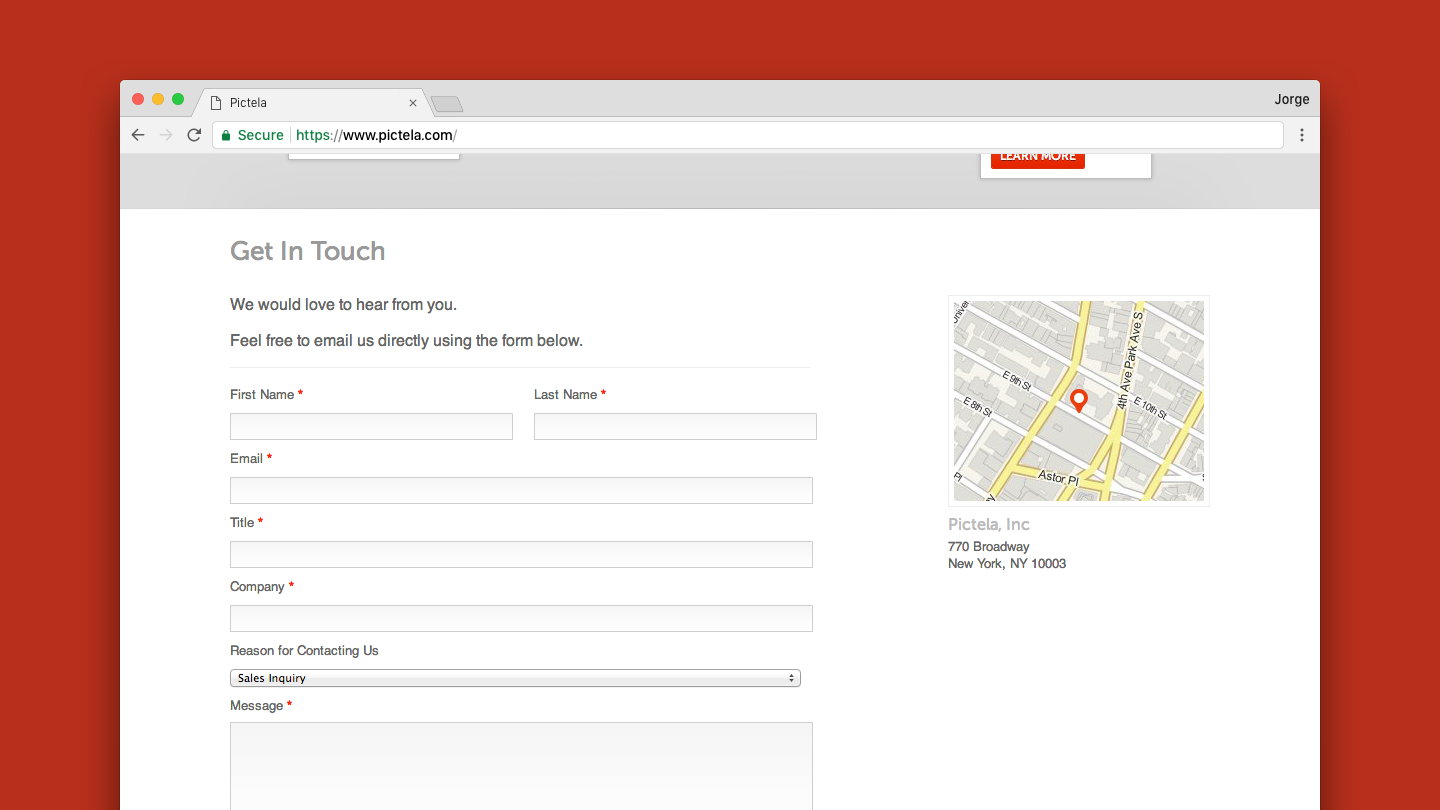1440x810 pixels.
Task: Click the browser forward arrow
Action: (166, 135)
